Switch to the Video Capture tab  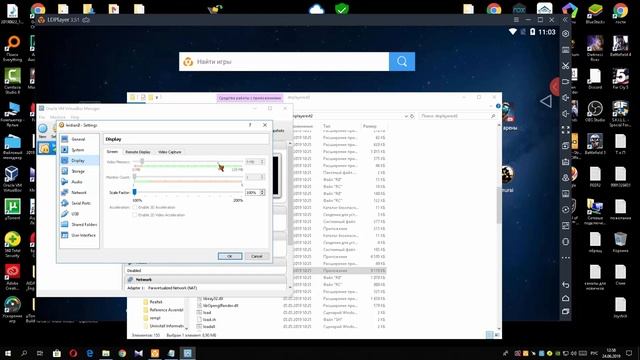(x=169, y=152)
